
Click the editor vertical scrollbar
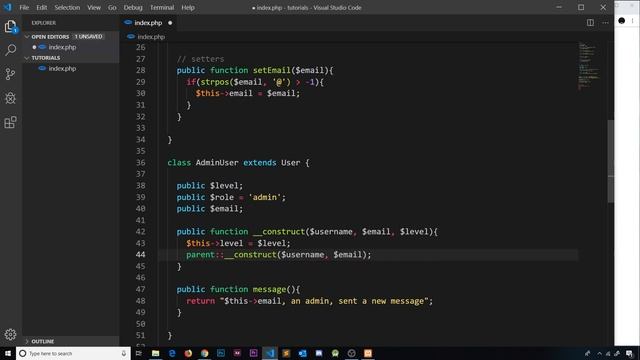(610, 161)
